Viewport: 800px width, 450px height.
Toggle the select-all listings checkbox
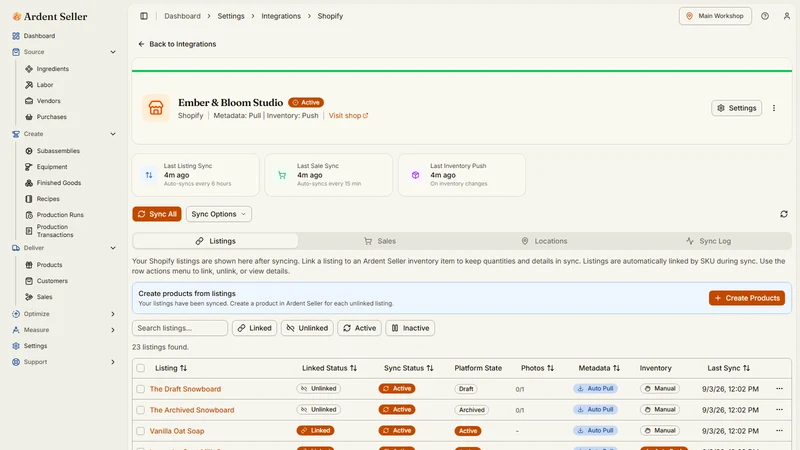(141, 368)
